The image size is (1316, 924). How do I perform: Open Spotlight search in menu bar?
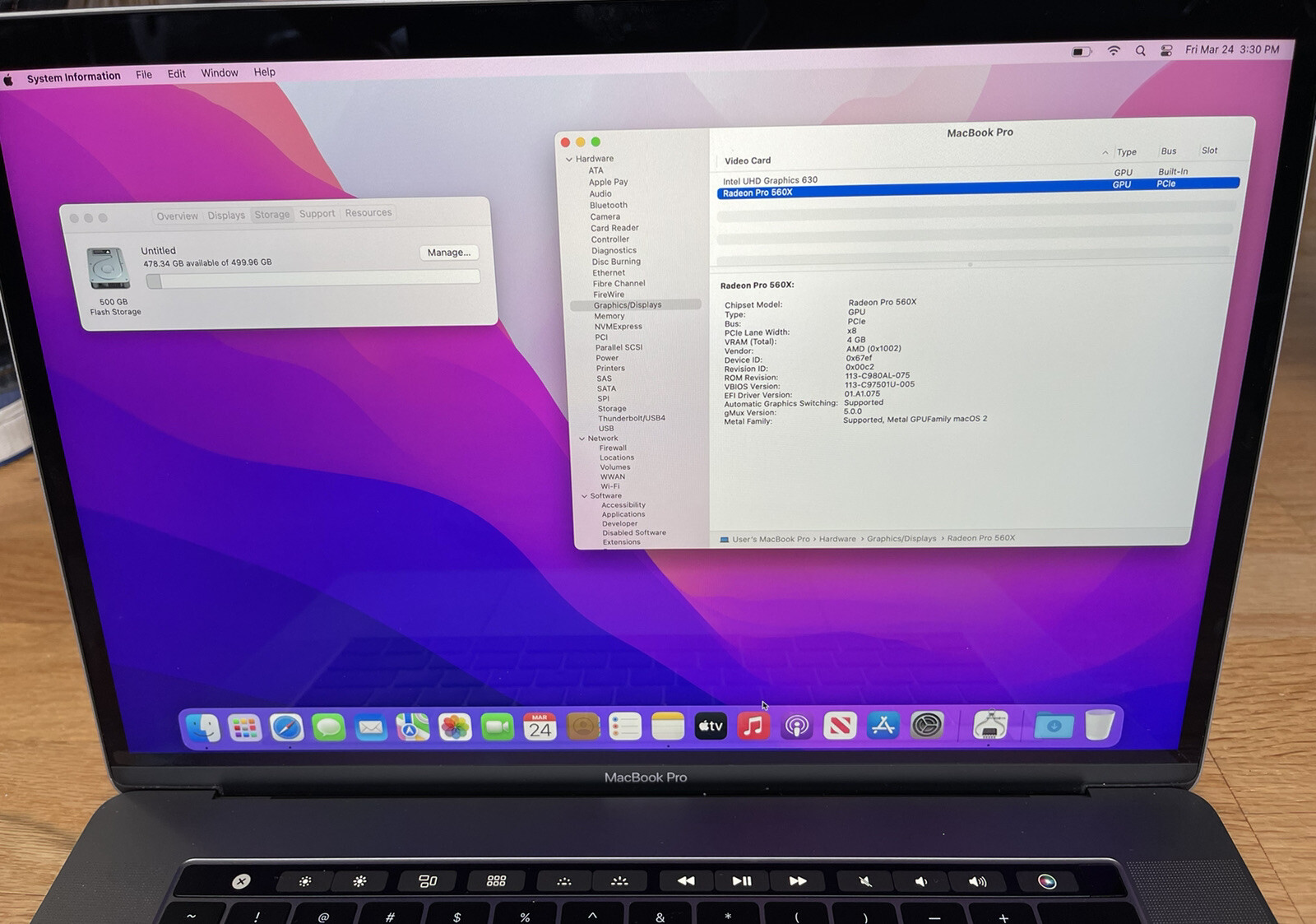click(1140, 51)
